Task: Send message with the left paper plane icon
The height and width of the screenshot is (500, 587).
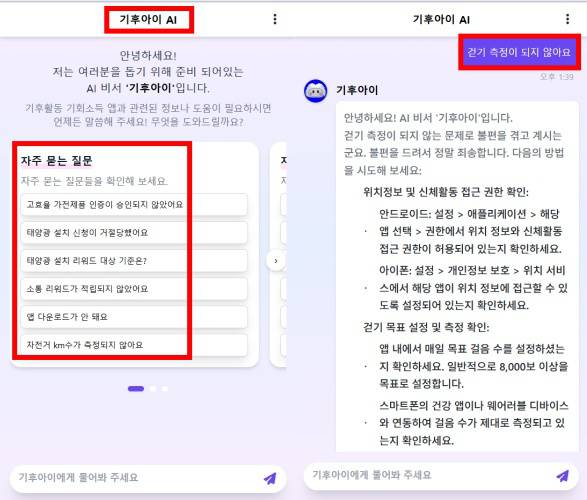Action: point(270,478)
